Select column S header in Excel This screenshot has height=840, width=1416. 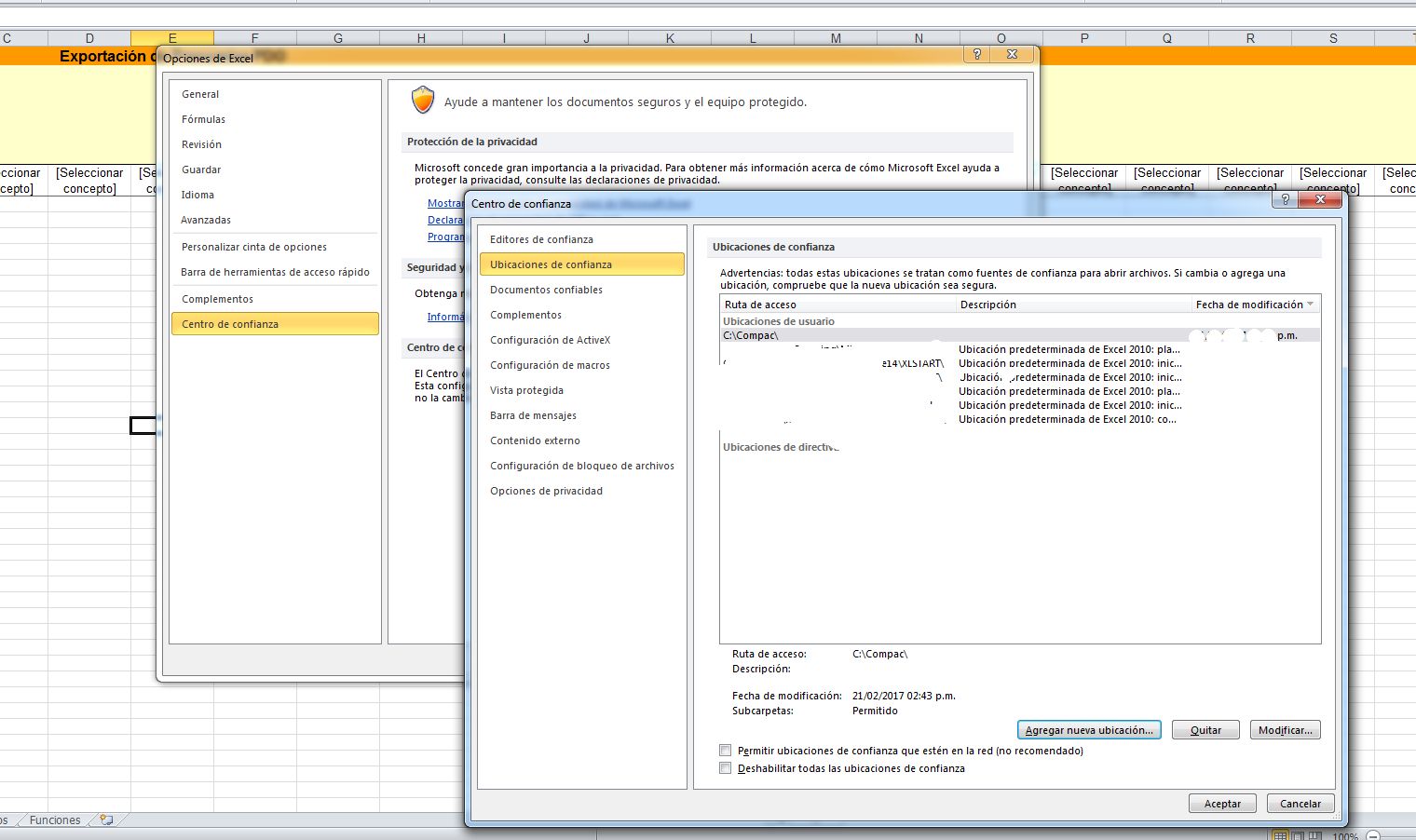pyautogui.click(x=1333, y=38)
